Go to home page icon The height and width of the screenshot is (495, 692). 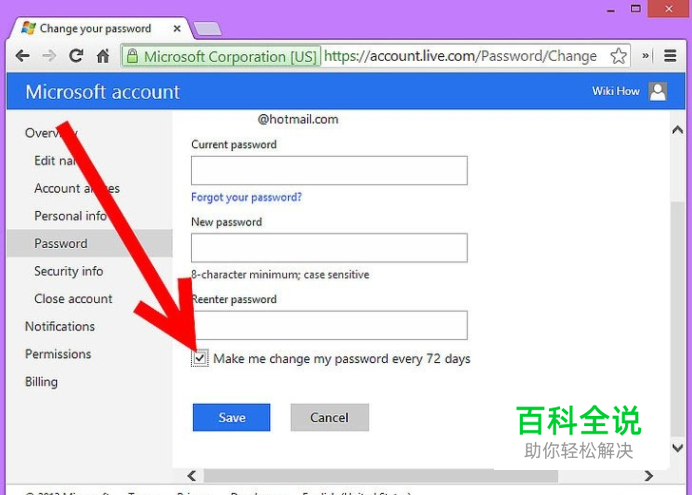click(103, 56)
